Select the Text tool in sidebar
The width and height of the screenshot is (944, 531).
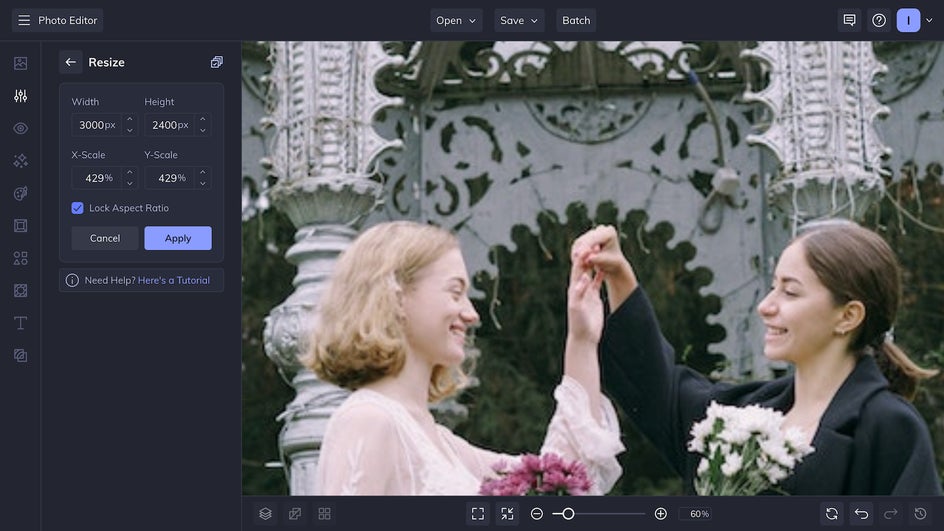[x=20, y=323]
